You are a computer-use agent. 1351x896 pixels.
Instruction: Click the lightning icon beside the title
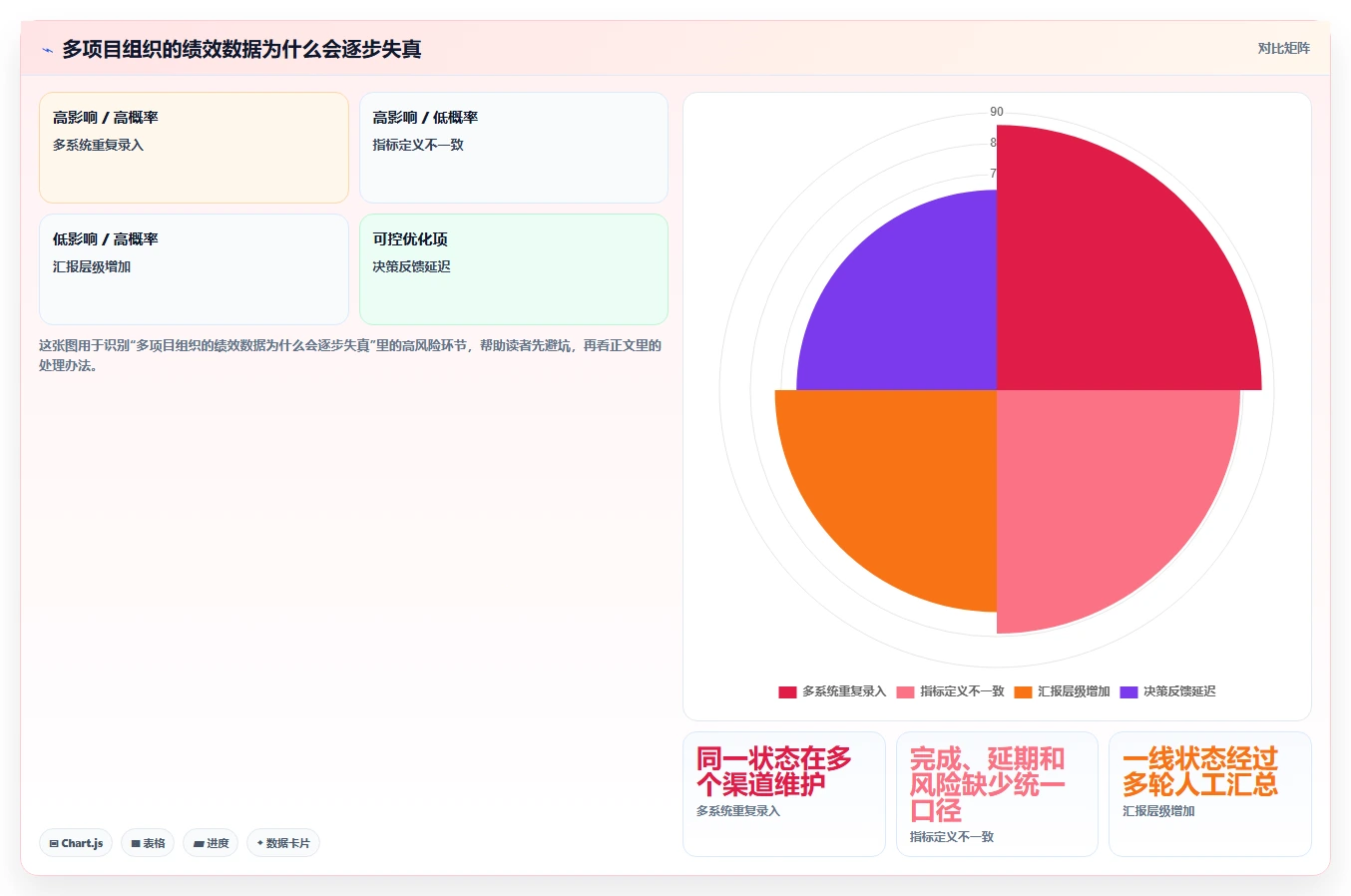47,50
